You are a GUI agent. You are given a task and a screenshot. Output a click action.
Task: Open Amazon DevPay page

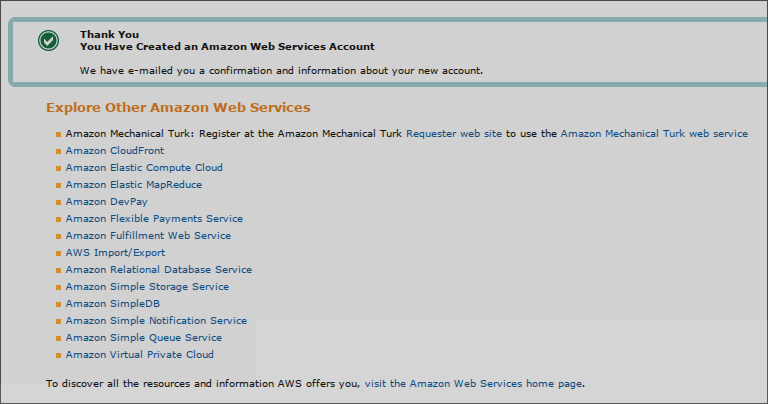(106, 202)
